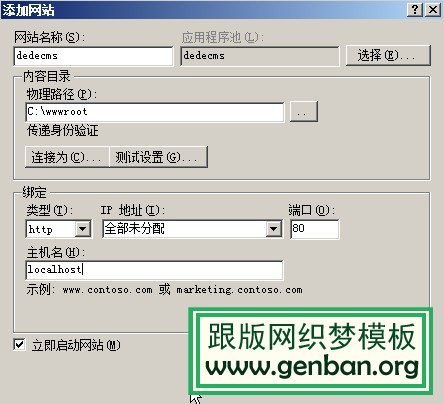Open the physical path browse button
The image size is (444, 404).
pyautogui.click(x=304, y=112)
